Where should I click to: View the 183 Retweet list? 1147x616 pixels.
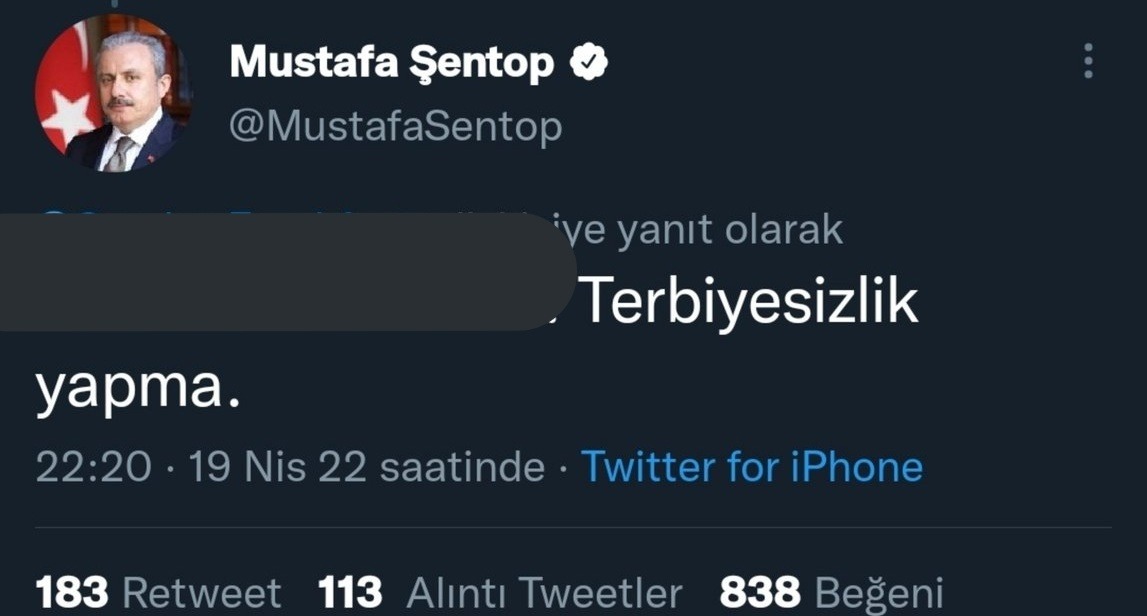pyautogui.click(x=158, y=592)
